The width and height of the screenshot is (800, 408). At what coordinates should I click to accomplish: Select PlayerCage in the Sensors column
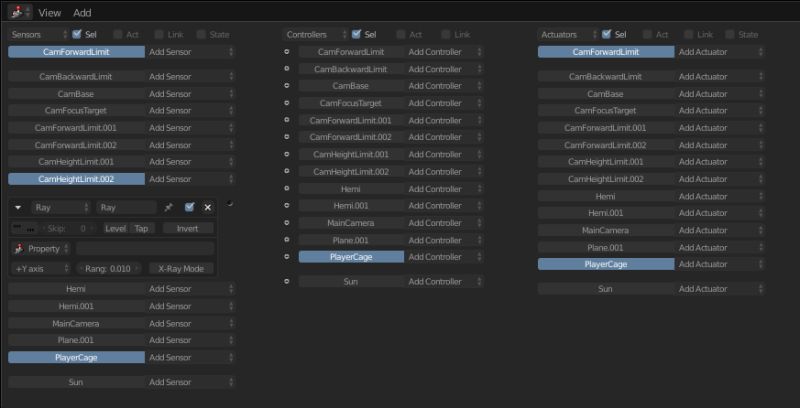pos(77,358)
